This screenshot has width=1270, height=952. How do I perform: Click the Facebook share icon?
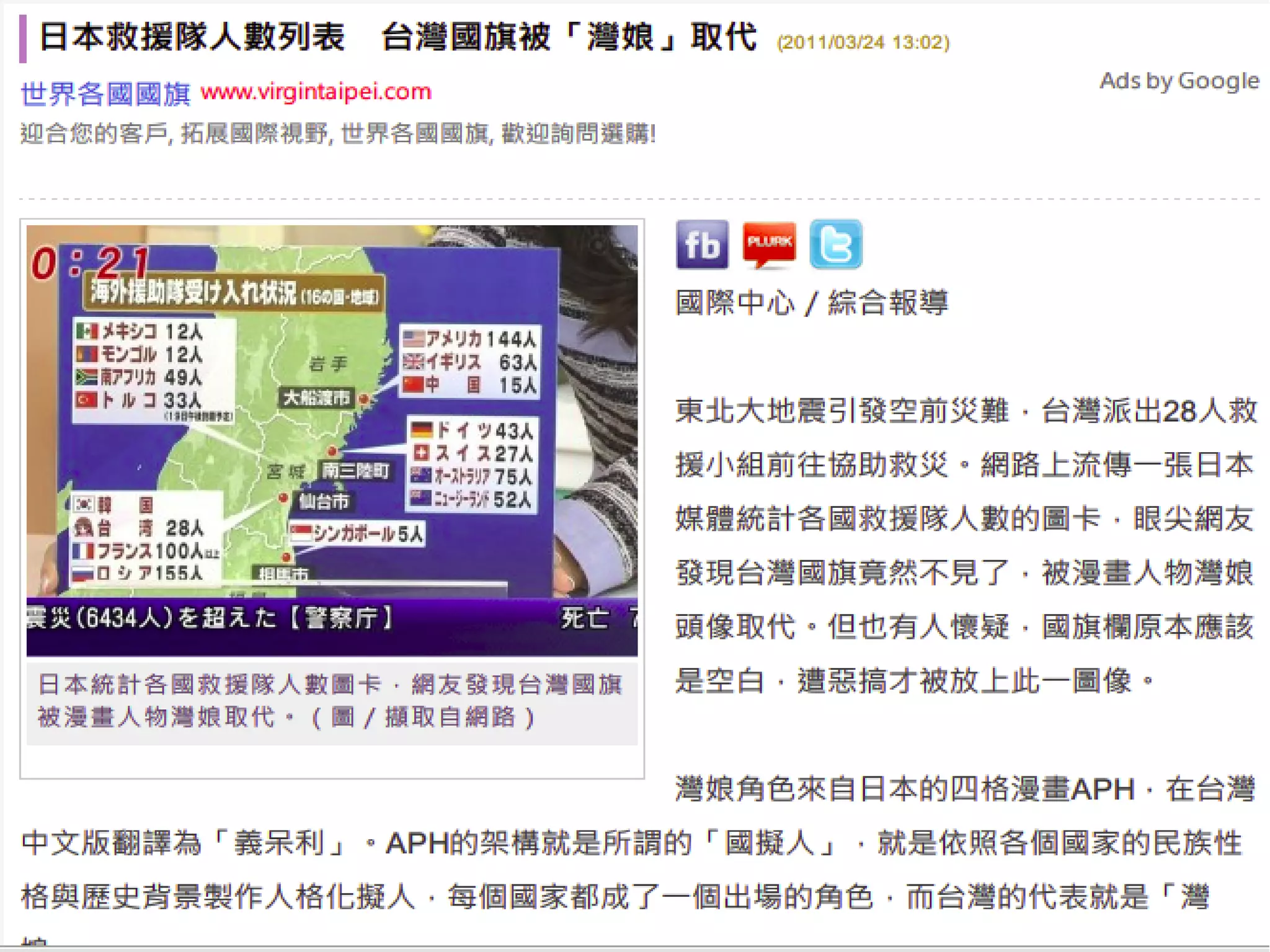(x=702, y=244)
